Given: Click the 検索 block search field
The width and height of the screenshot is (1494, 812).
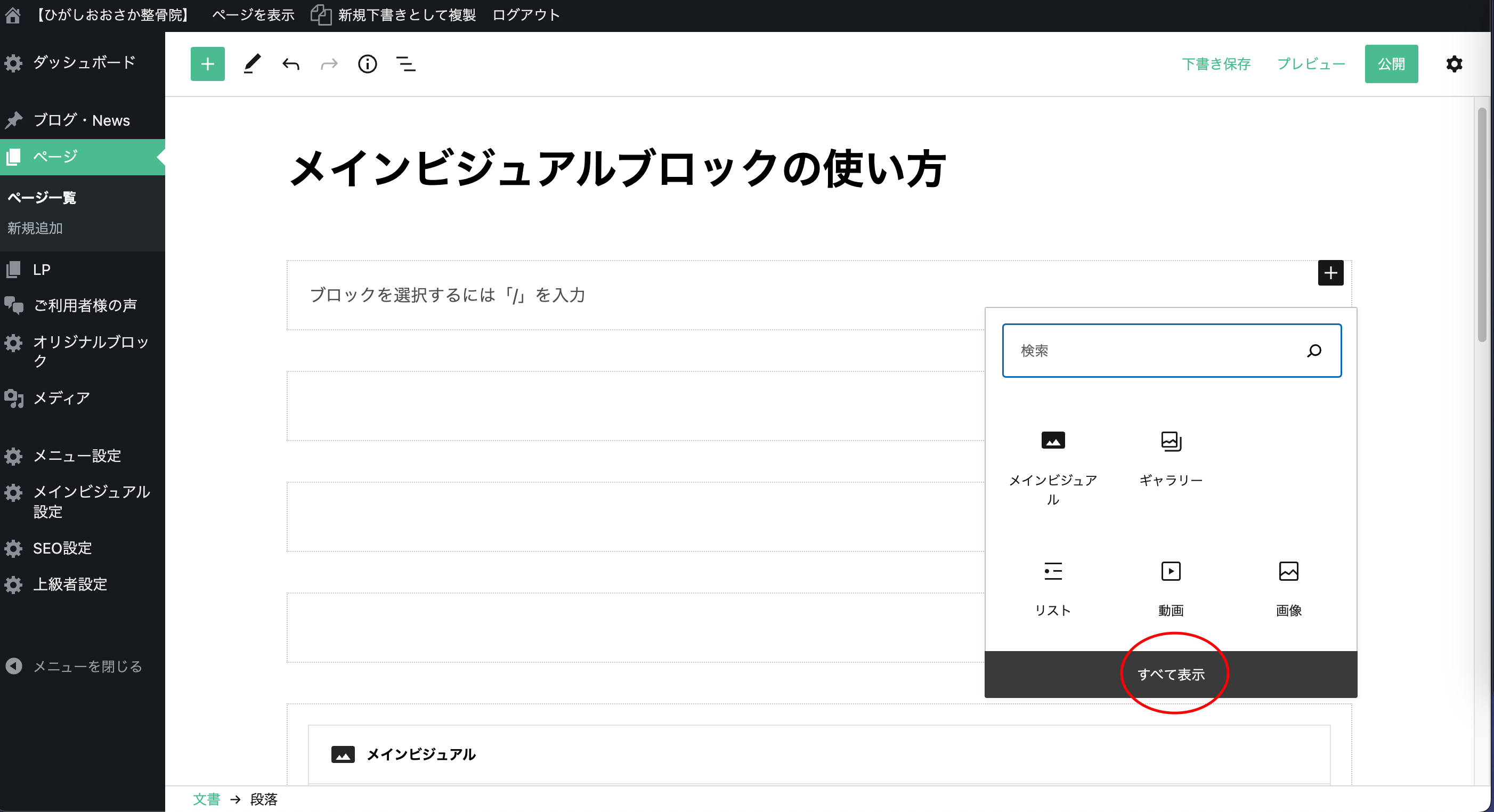Looking at the screenshot, I should 1154,350.
